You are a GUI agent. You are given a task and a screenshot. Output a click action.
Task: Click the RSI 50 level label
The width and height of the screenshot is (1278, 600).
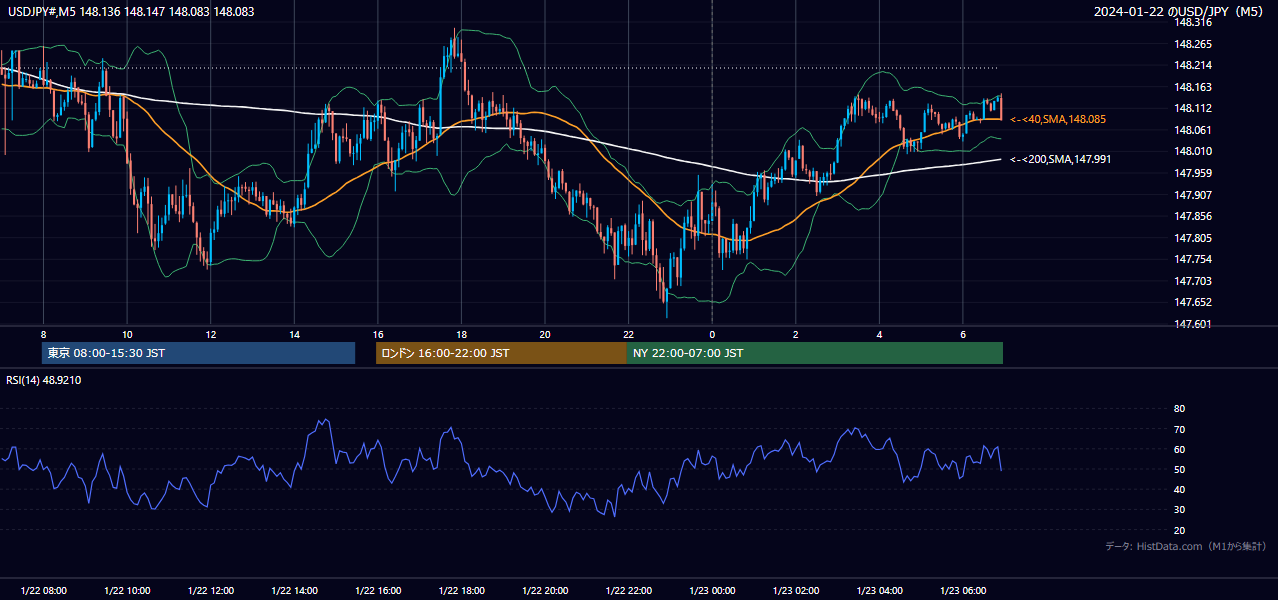[1179, 469]
